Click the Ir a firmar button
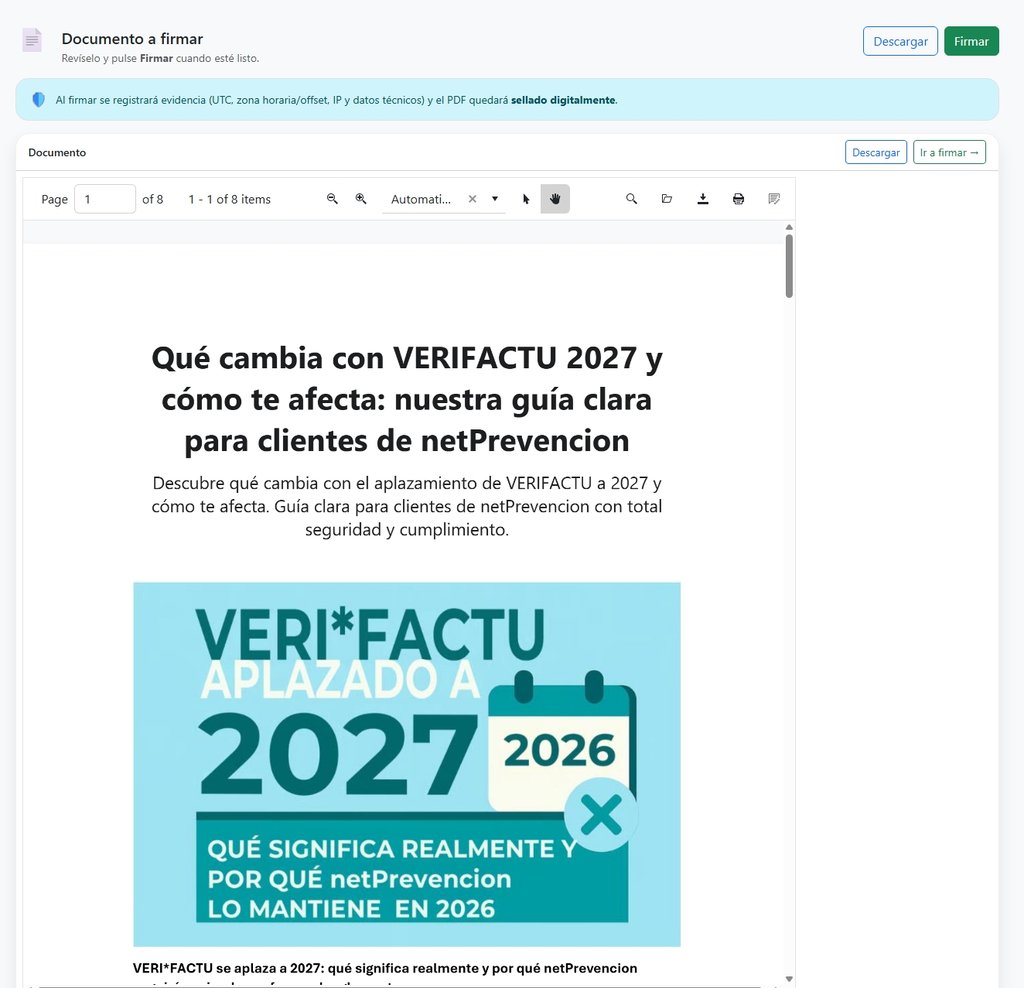The image size is (1024, 988). (x=949, y=152)
